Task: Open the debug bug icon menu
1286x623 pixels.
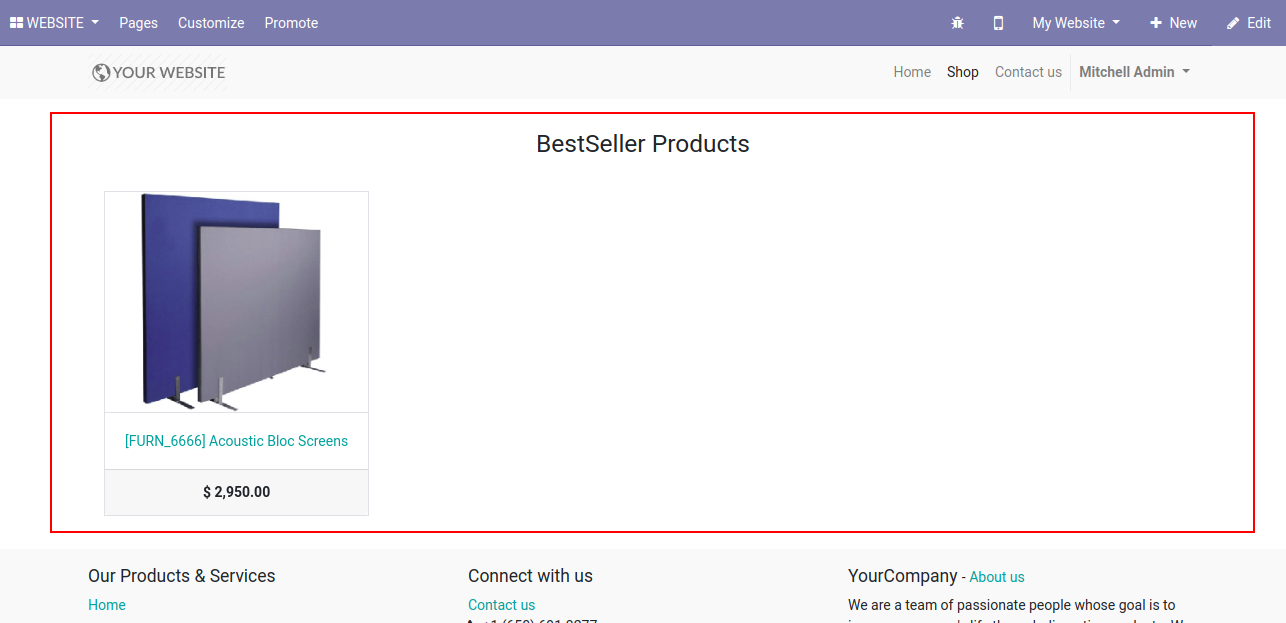Action: (957, 23)
